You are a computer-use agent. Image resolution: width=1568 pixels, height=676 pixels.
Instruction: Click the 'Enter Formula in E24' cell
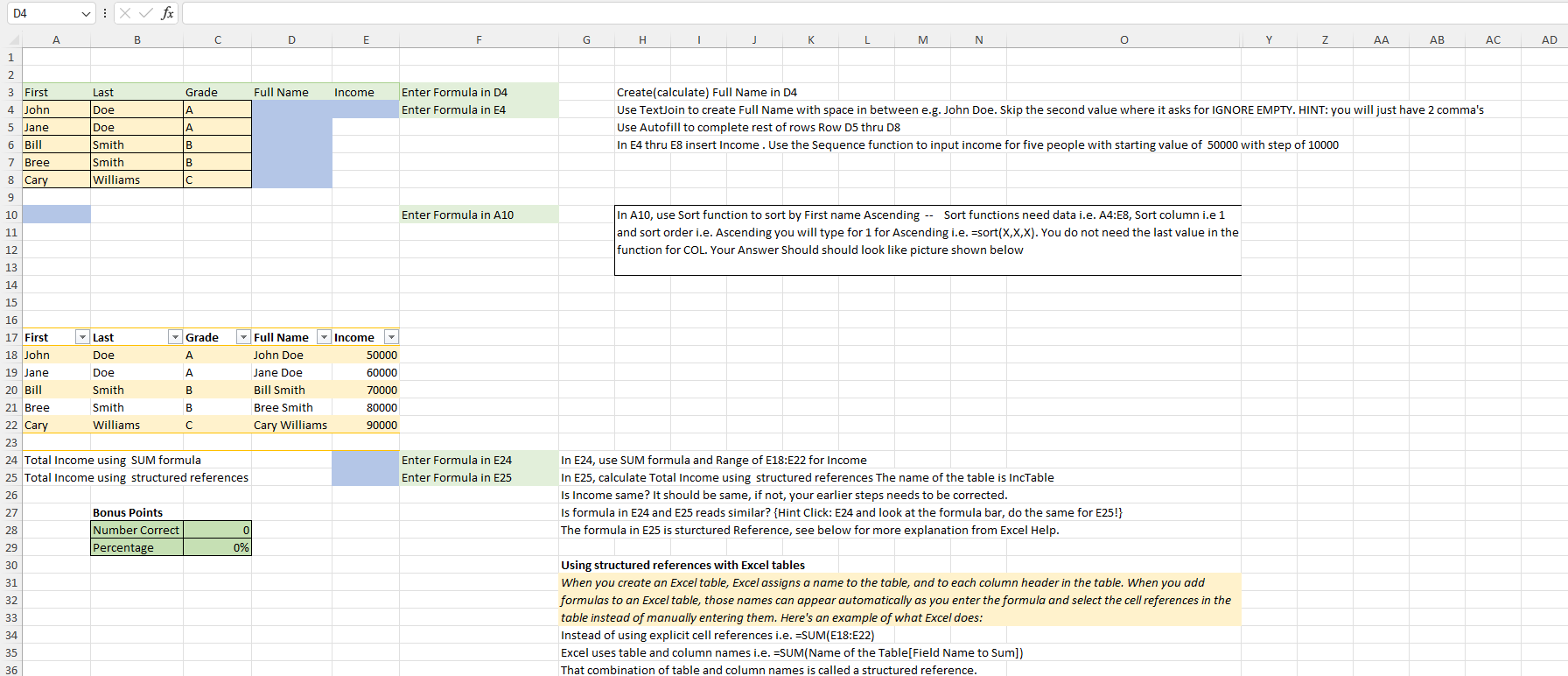(x=479, y=460)
